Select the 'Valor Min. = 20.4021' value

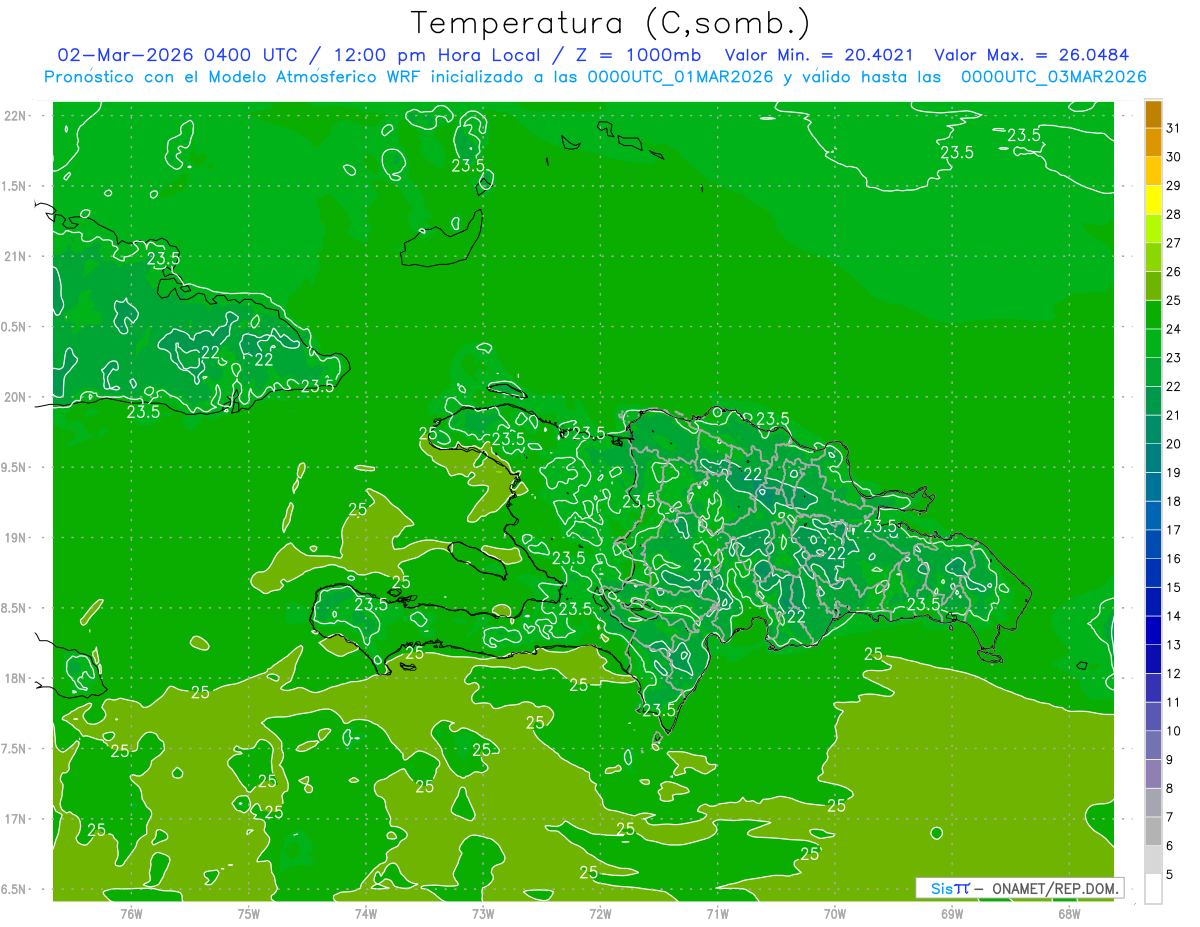pos(819,55)
